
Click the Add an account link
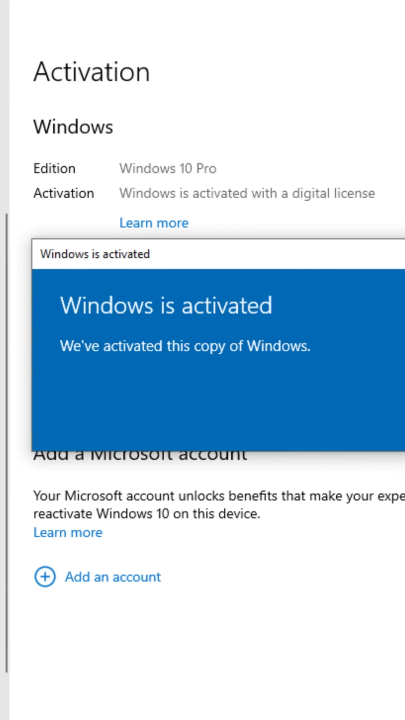pyautogui.click(x=113, y=577)
